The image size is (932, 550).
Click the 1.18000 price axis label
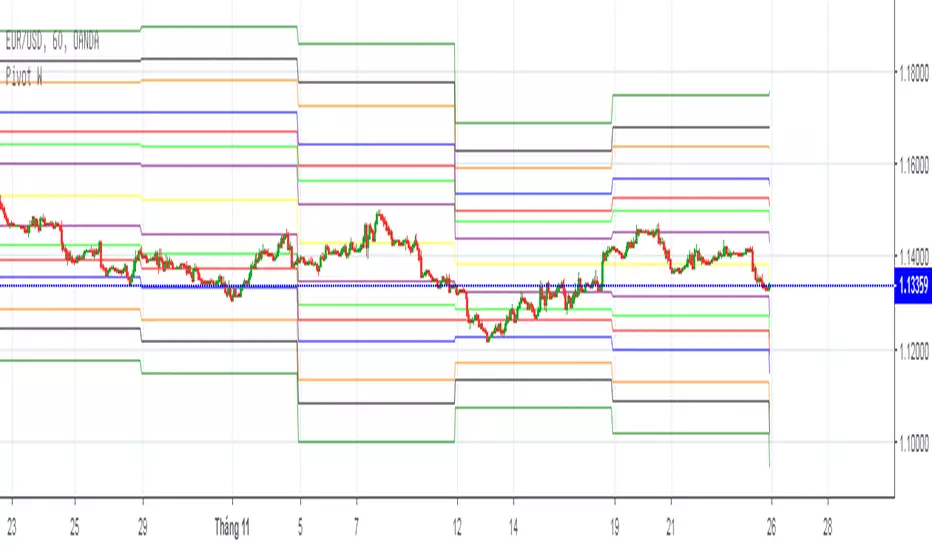tap(914, 74)
